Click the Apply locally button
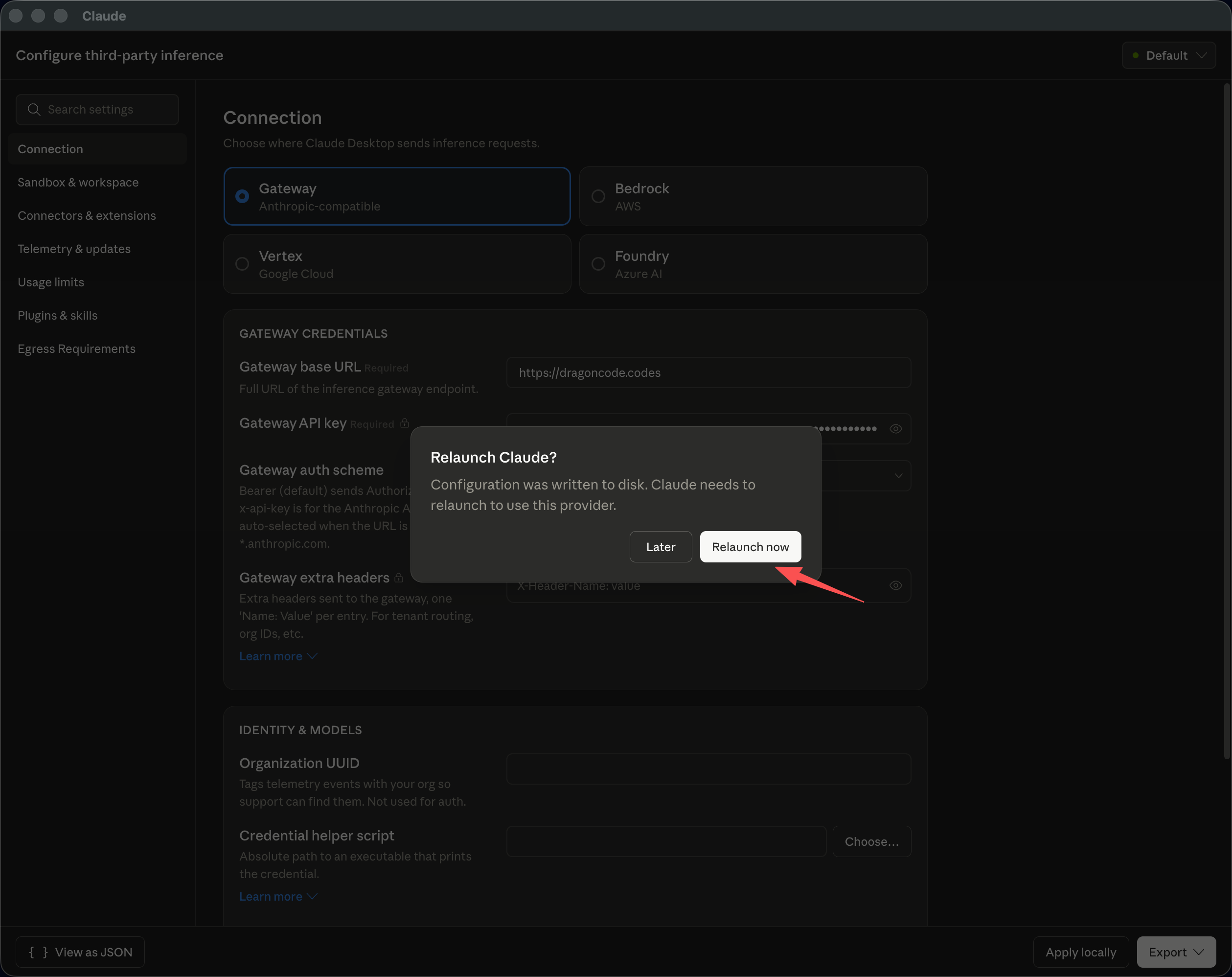 click(x=1081, y=952)
